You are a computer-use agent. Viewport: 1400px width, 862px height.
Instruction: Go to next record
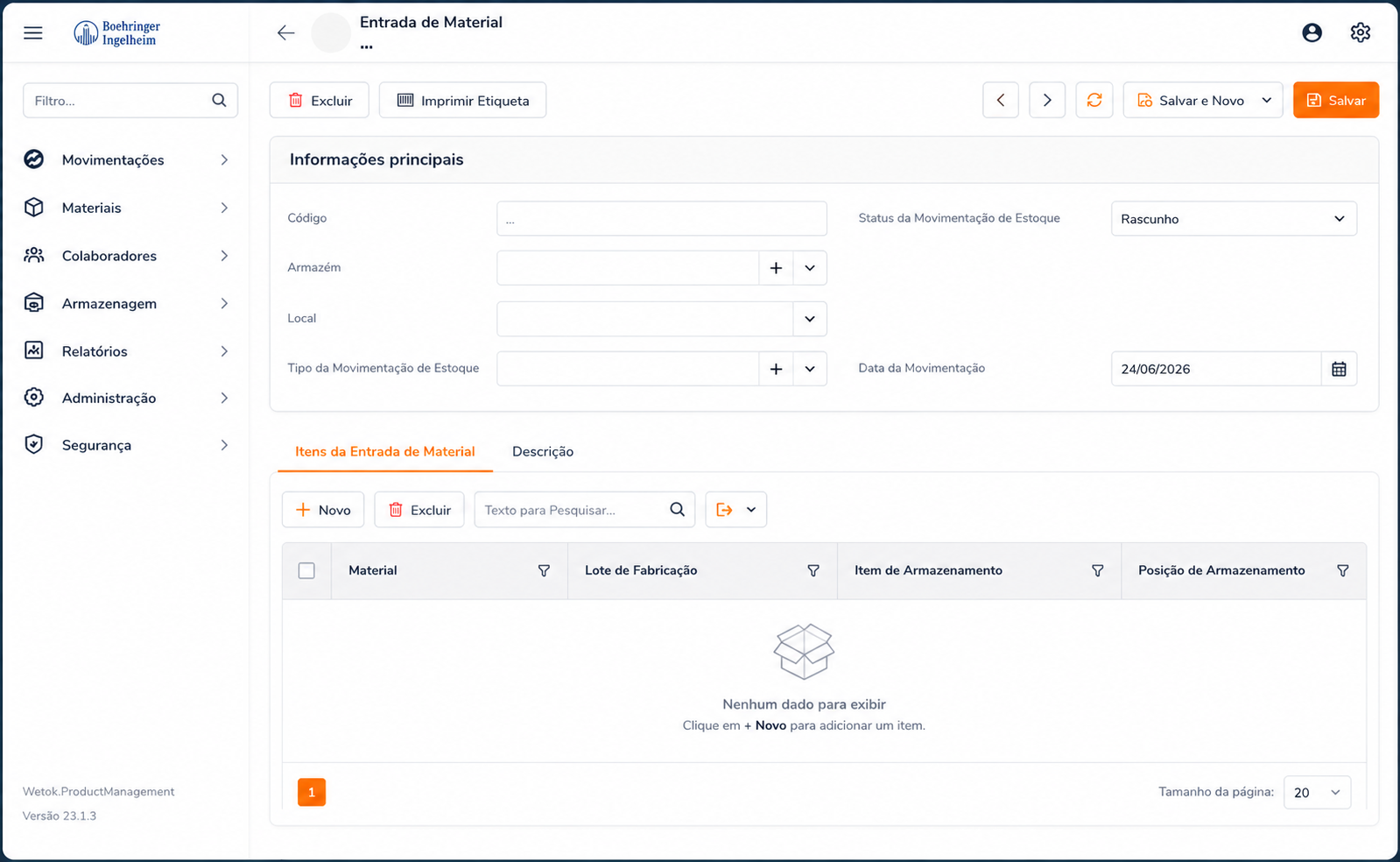click(x=1047, y=101)
